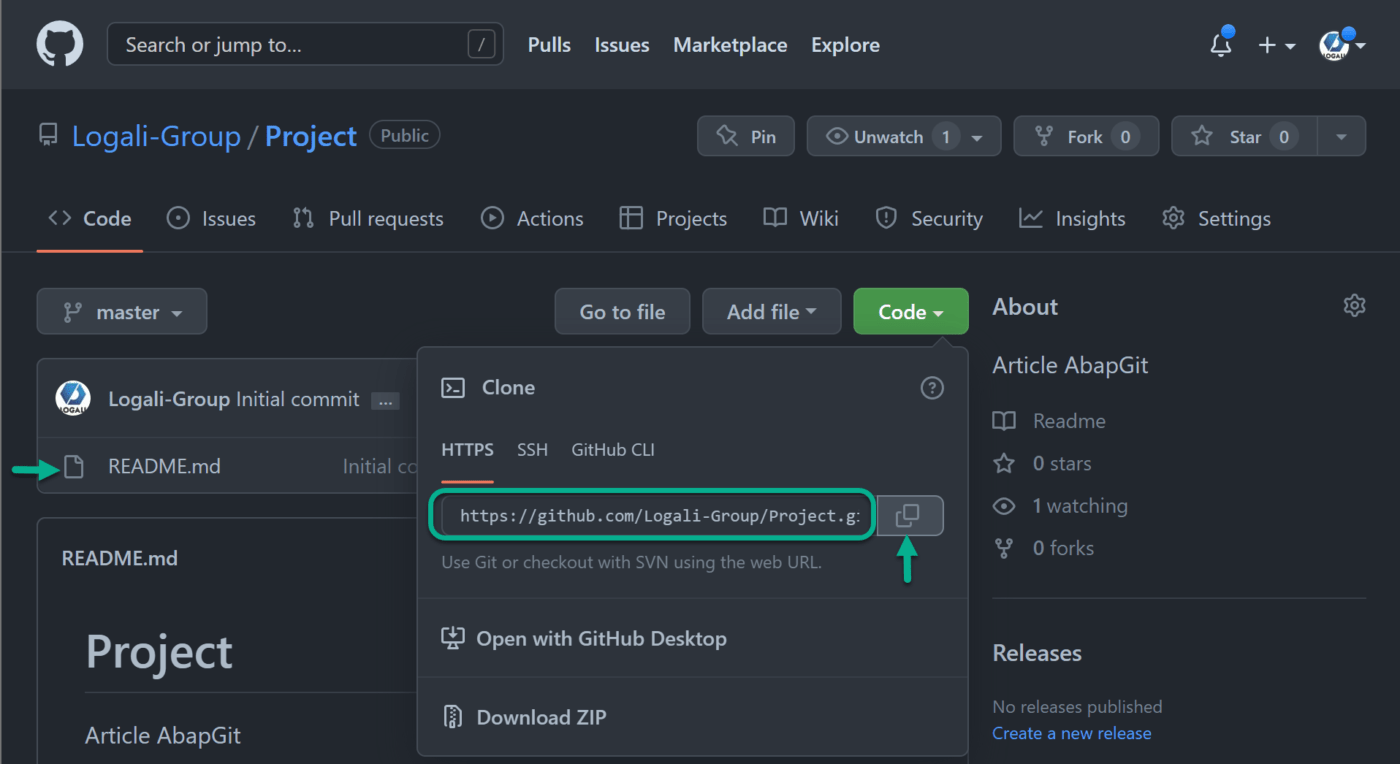Choose Open with GitHub Desktop
This screenshot has height=764, width=1400.
point(584,638)
